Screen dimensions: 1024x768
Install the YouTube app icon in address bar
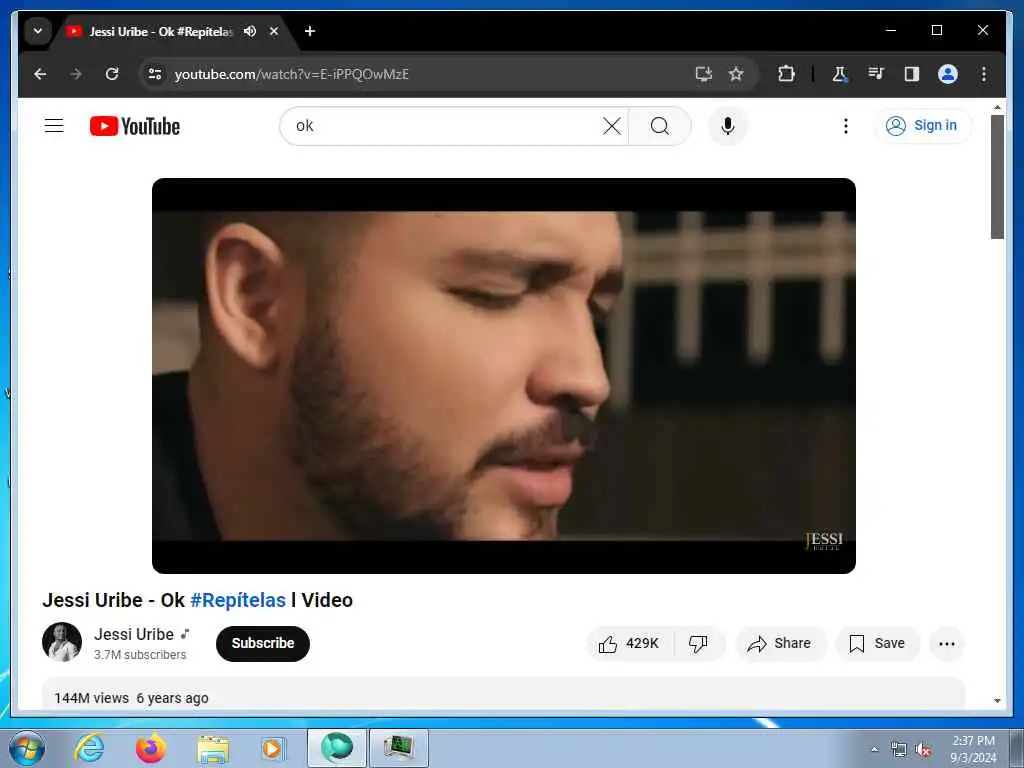point(703,74)
